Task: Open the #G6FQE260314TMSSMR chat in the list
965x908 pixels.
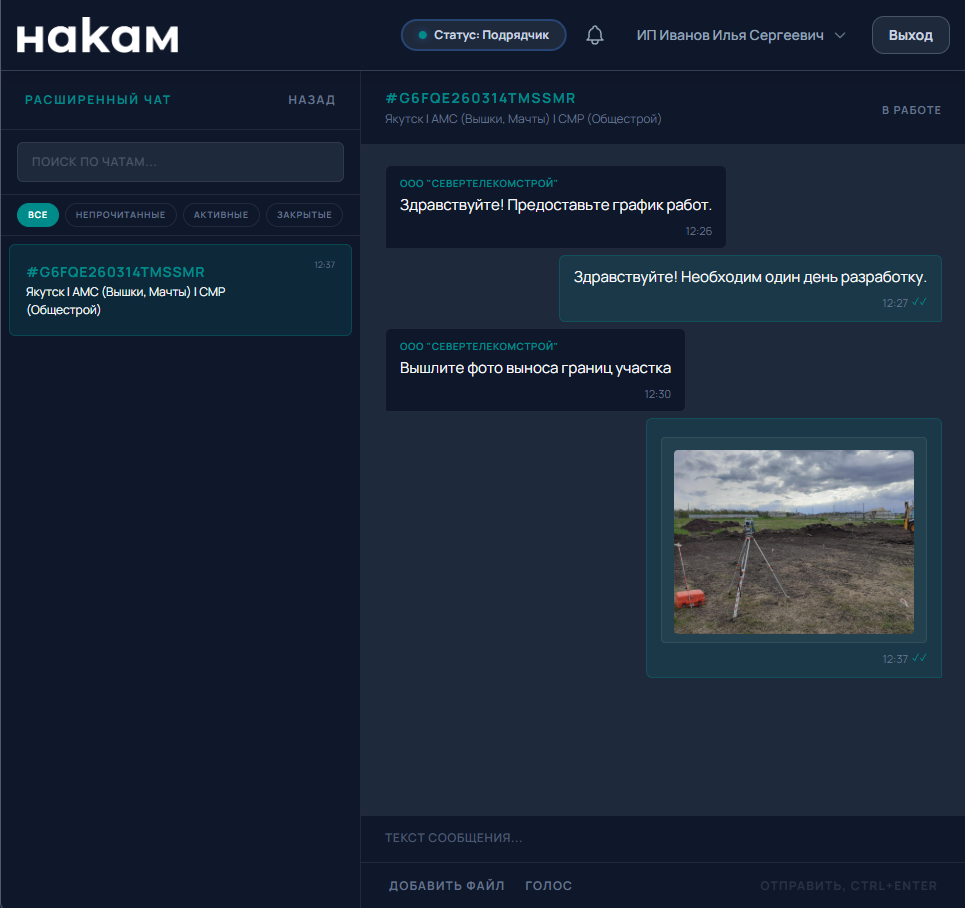Action: tap(180, 290)
